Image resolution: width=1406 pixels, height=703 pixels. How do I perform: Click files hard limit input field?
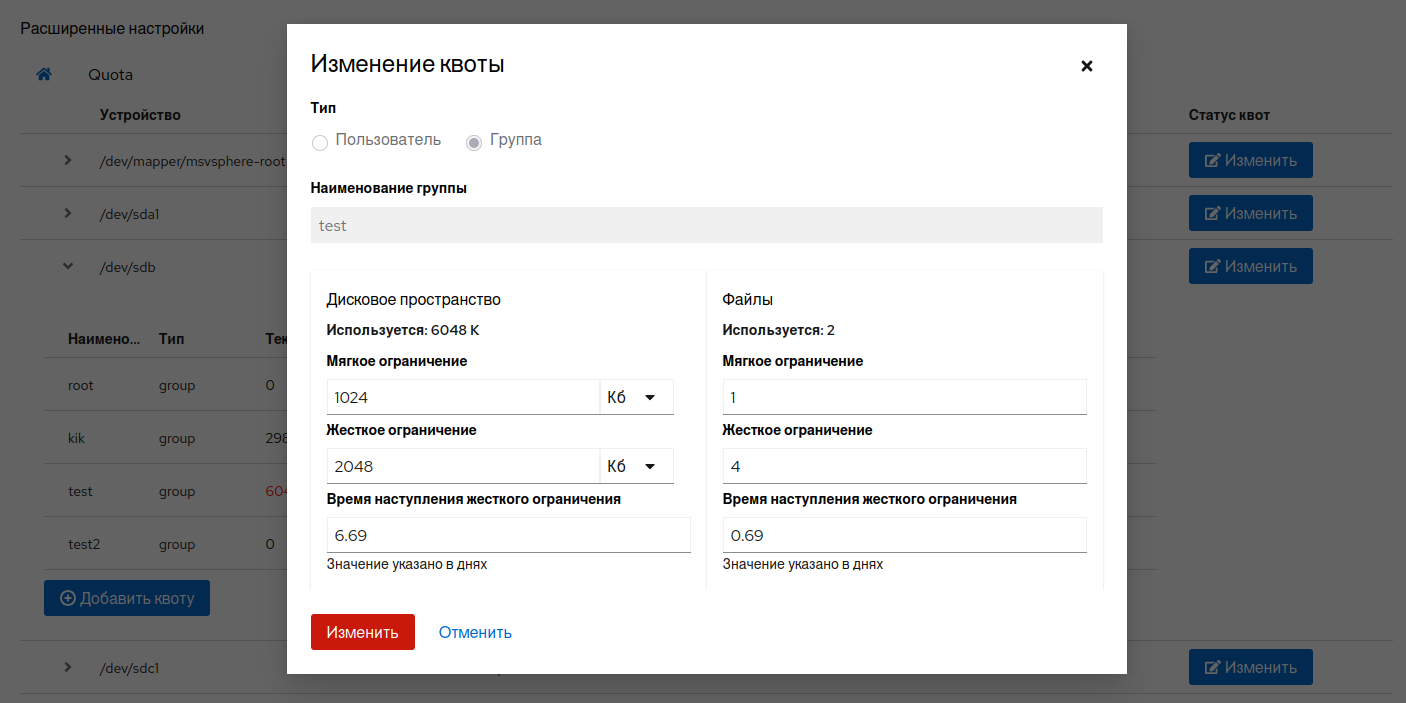click(904, 466)
